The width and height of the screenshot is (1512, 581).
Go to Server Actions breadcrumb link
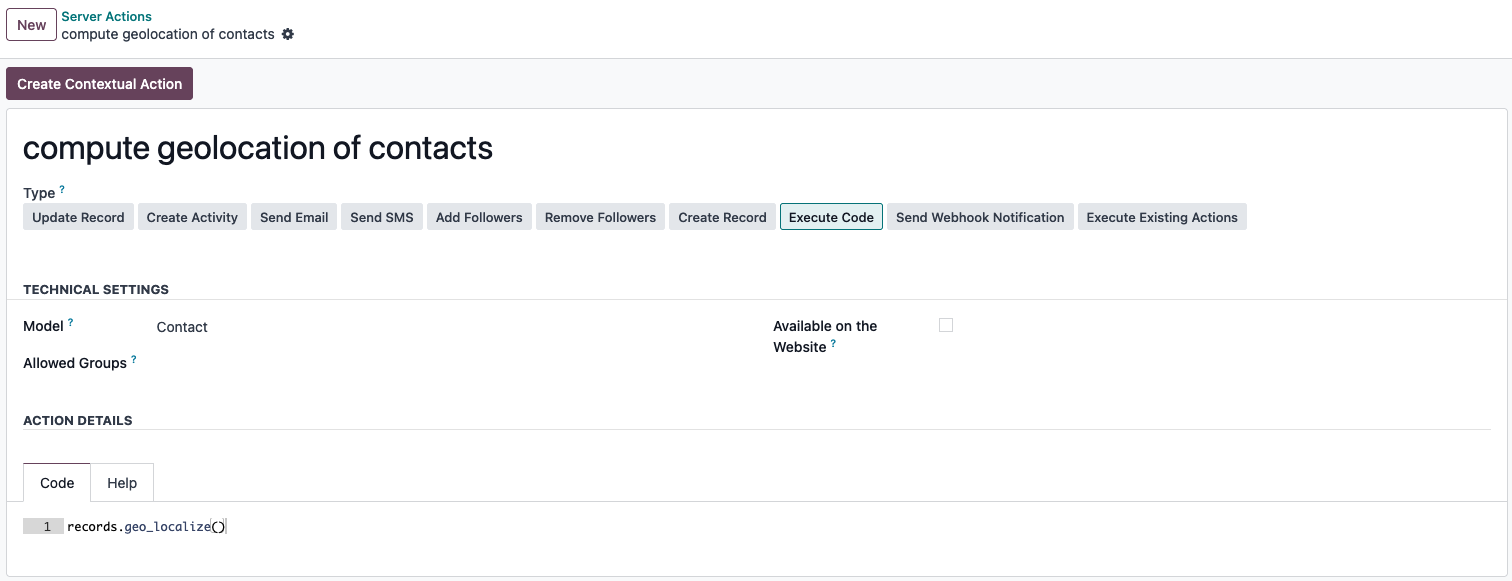107,17
